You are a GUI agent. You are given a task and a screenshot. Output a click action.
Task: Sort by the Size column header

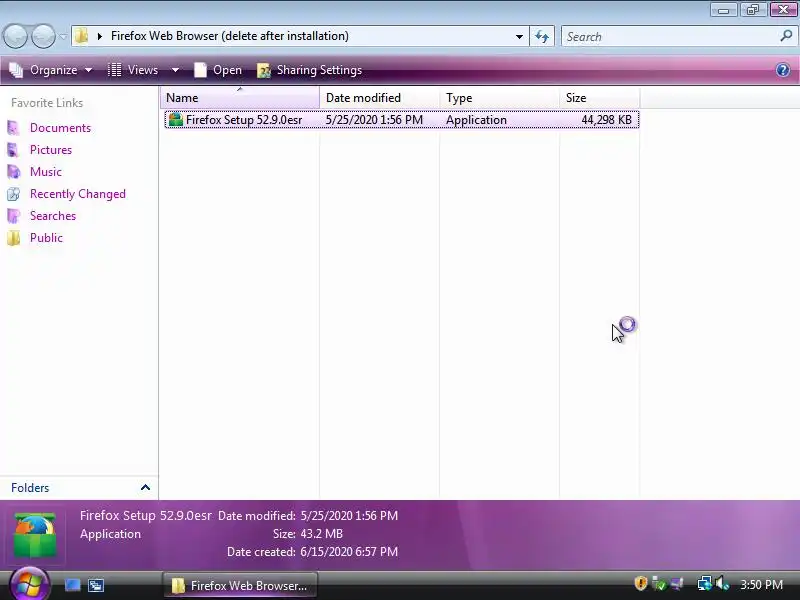(x=599, y=97)
